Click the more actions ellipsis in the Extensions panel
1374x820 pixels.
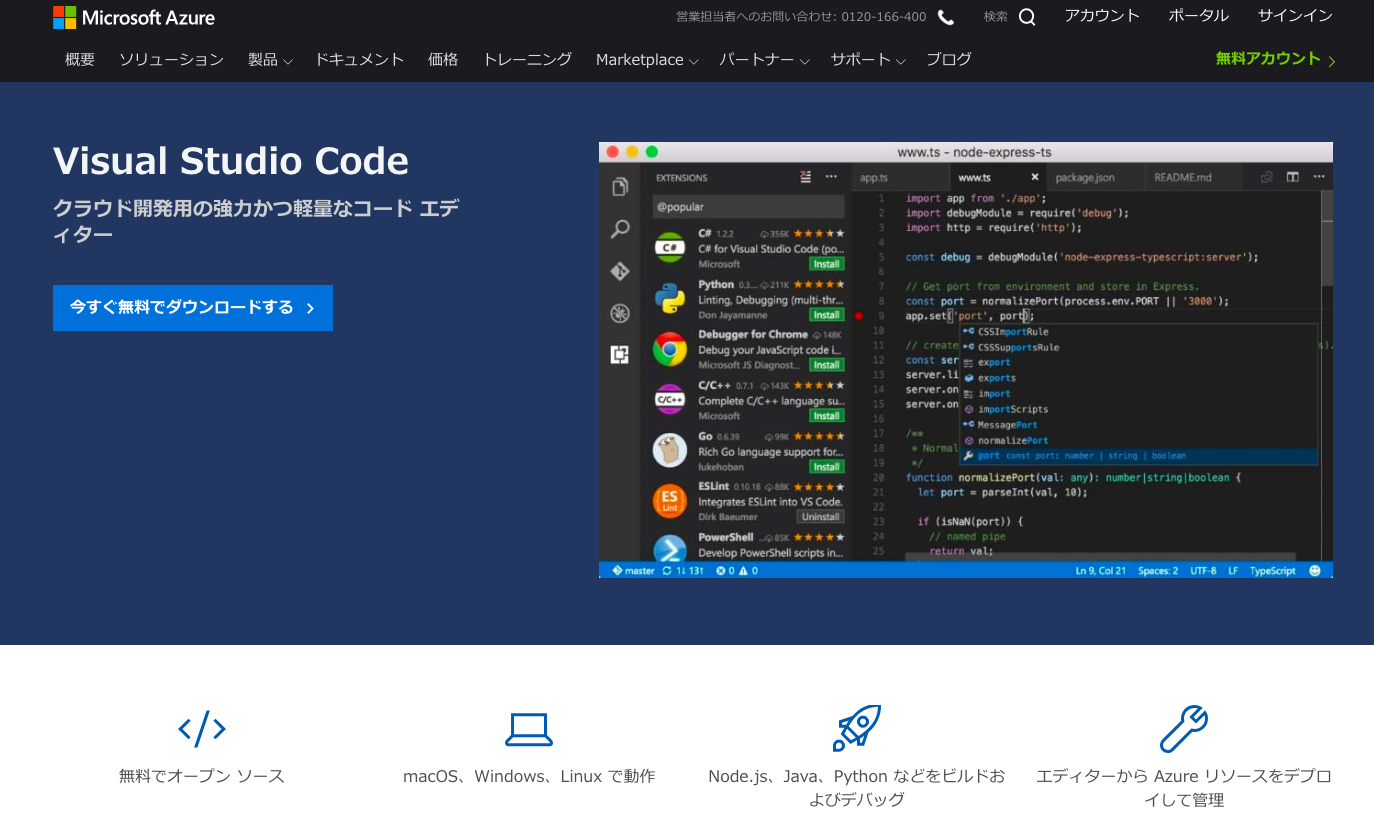pyautogui.click(x=830, y=175)
